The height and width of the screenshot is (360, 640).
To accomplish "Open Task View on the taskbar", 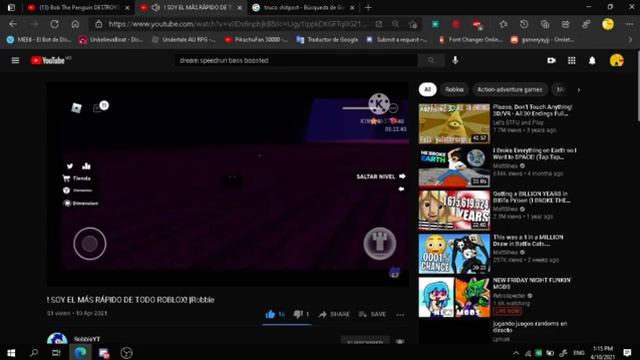I will (x=56, y=353).
